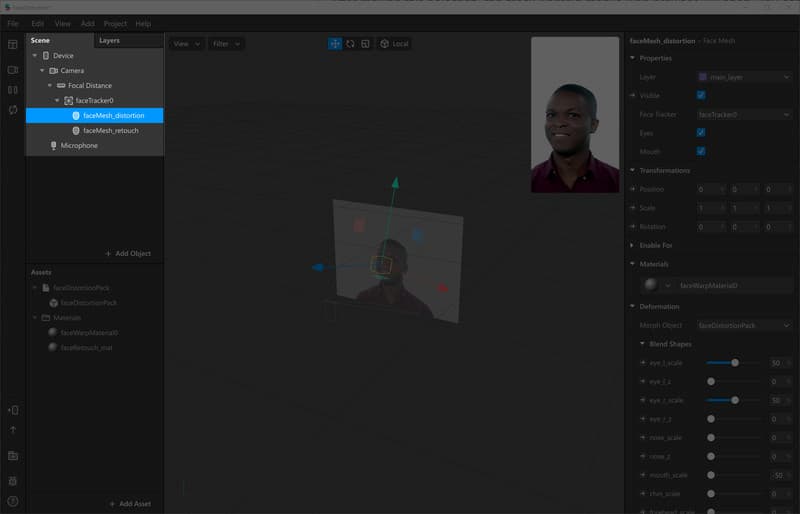
Task: Click the upload arrow icon in sidebar
Action: tap(13, 430)
